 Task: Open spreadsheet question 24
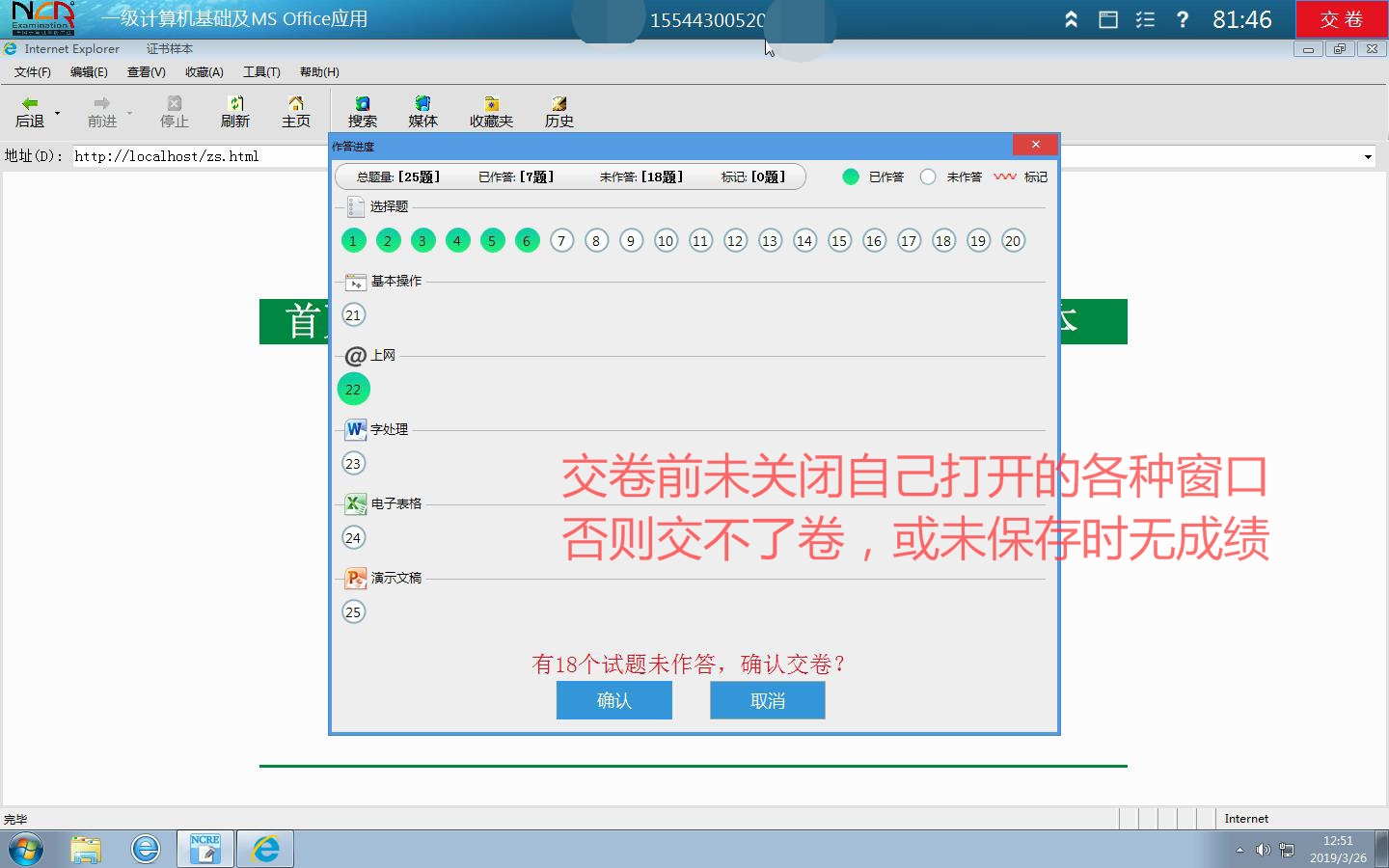353,538
